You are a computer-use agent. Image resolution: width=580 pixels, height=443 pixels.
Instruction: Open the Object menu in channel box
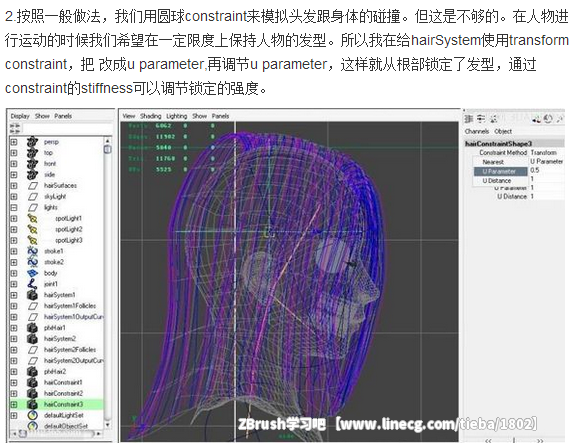(503, 131)
